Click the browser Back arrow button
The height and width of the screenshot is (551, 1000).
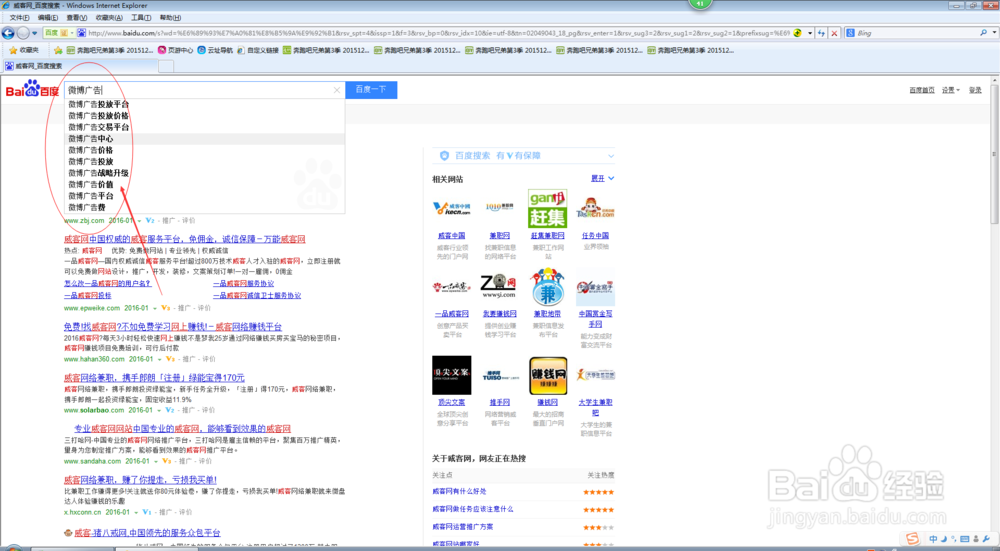8,33
